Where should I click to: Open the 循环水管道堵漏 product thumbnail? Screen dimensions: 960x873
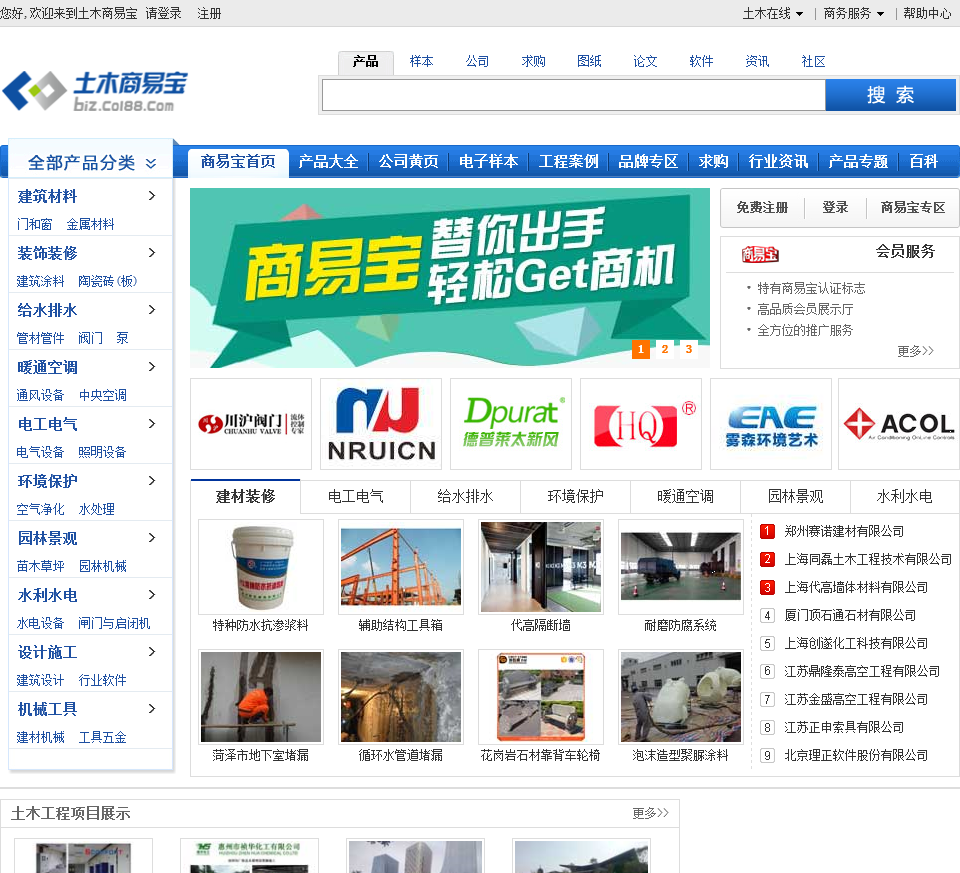coord(400,697)
